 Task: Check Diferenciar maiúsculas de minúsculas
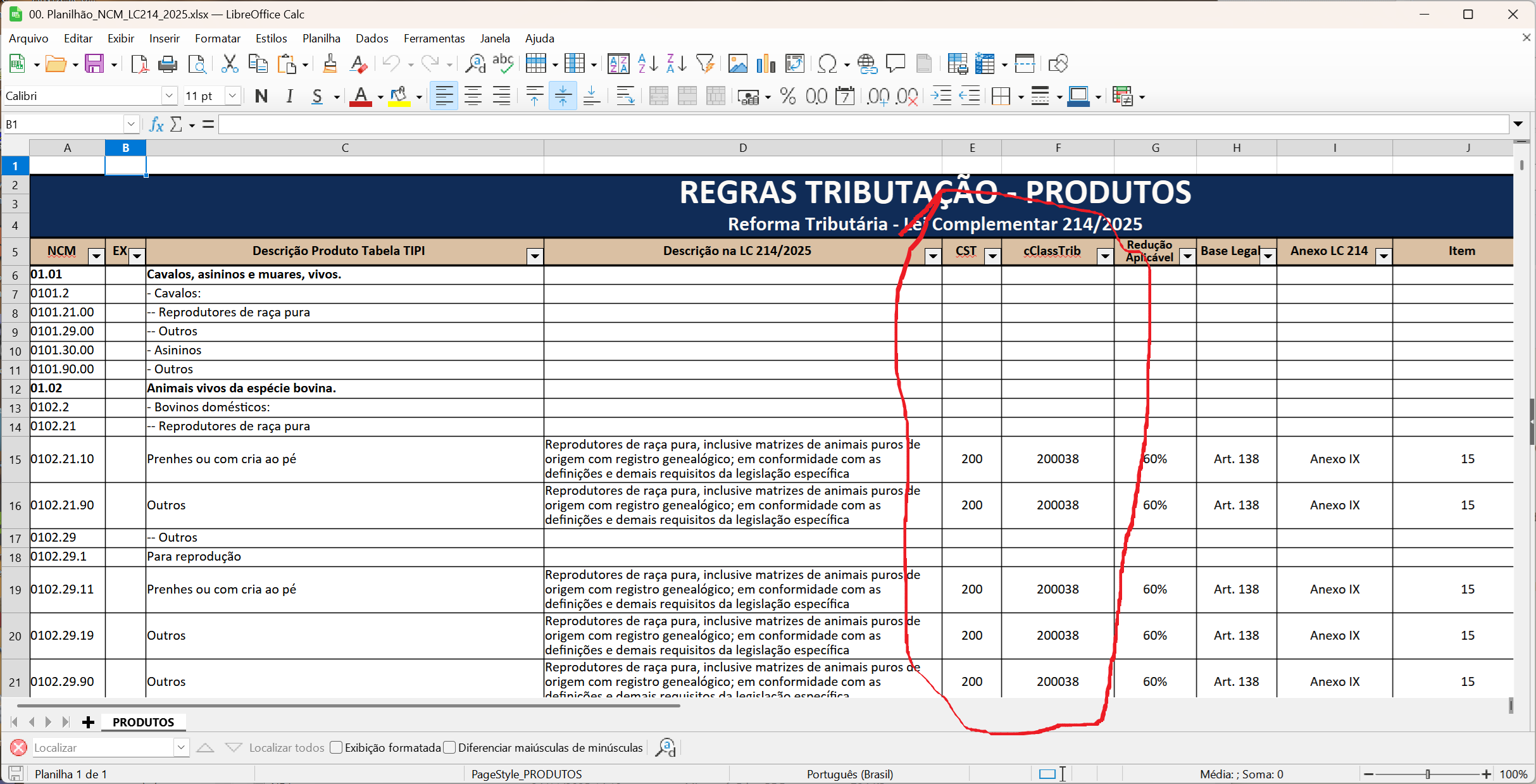pyautogui.click(x=450, y=748)
